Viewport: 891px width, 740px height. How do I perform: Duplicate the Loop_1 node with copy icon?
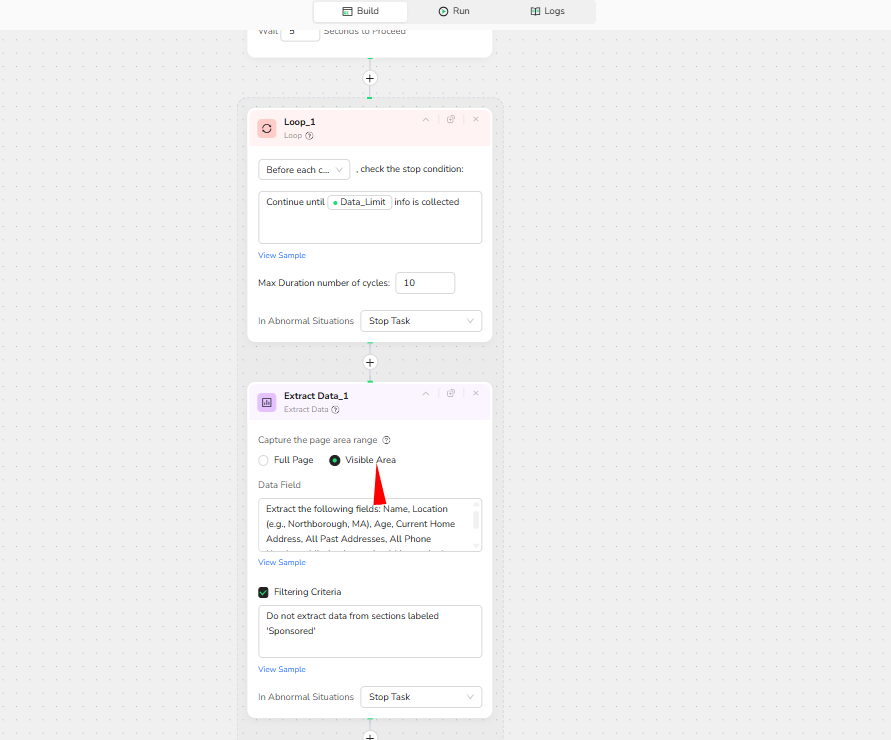pyautogui.click(x=451, y=119)
